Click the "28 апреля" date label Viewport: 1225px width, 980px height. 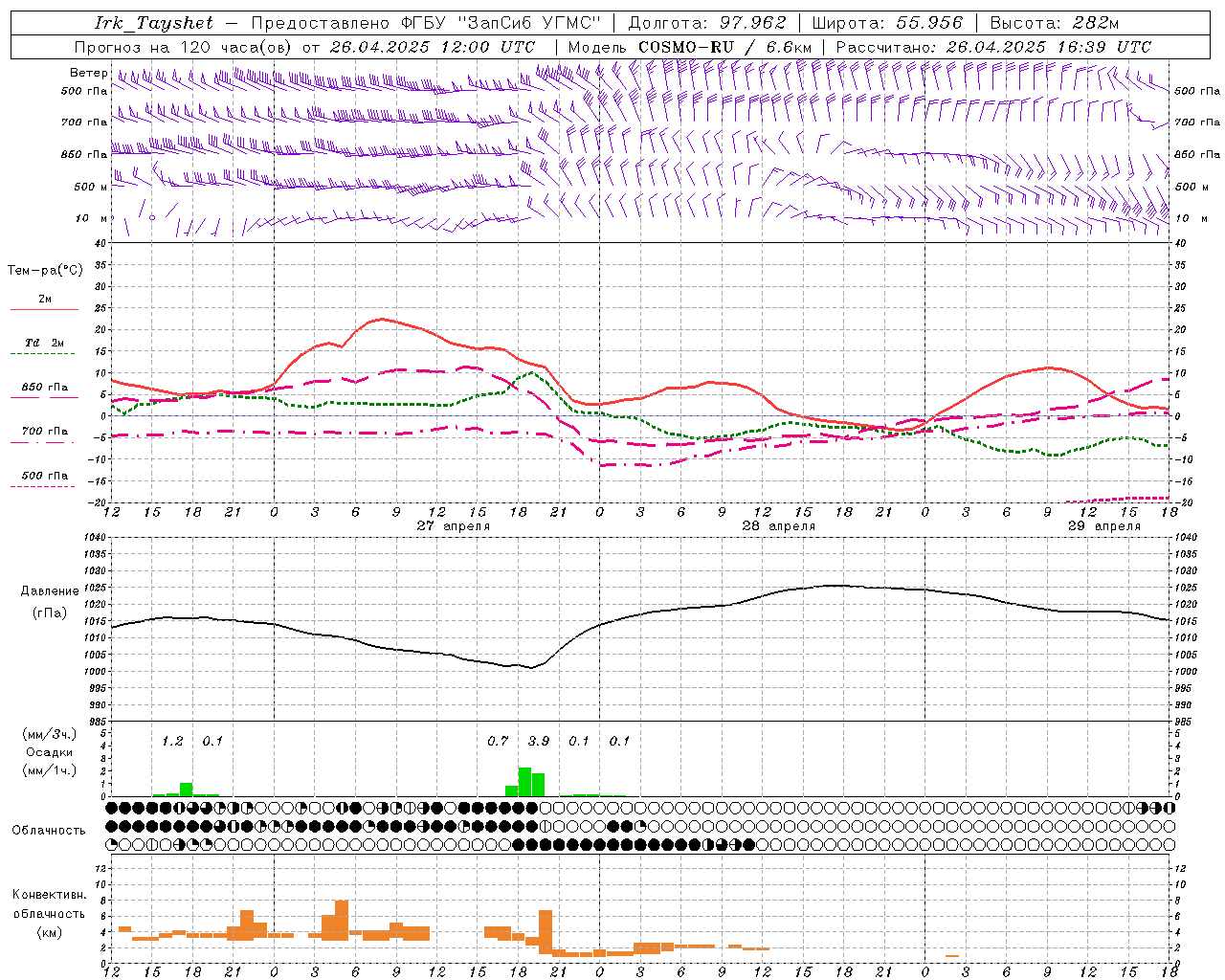[x=779, y=526]
